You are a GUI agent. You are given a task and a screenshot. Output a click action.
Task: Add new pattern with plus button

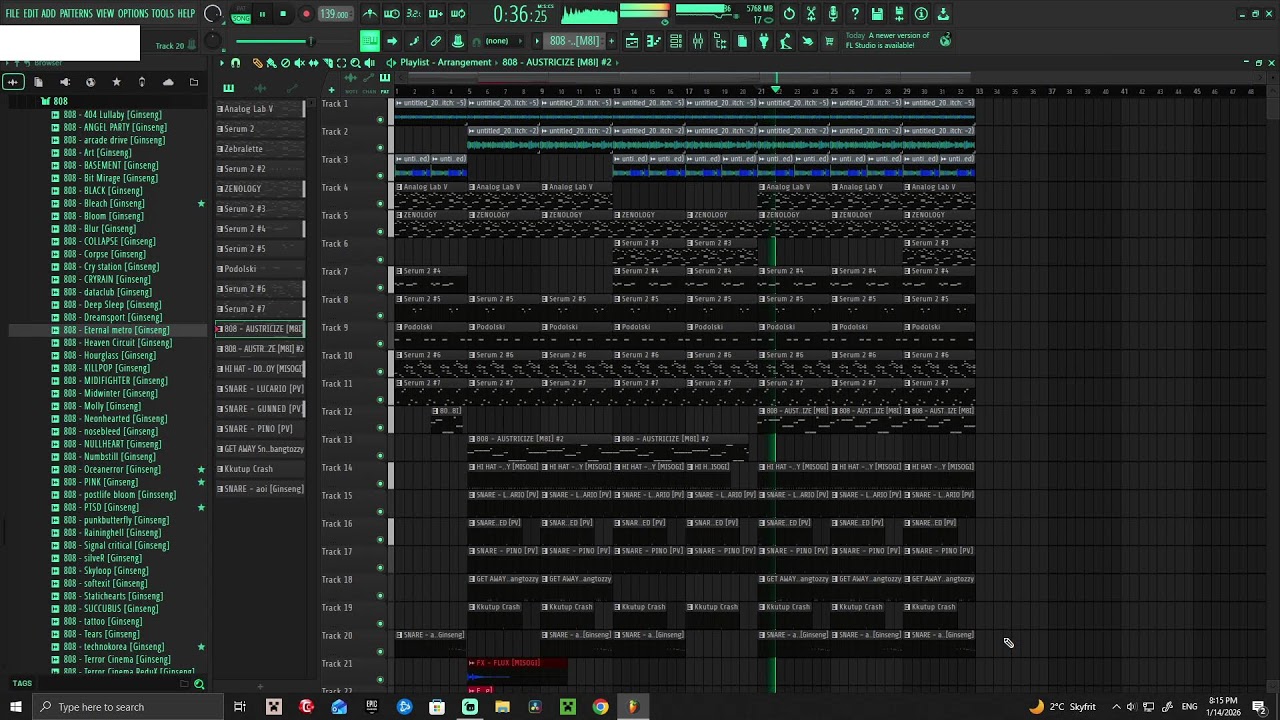coord(610,41)
